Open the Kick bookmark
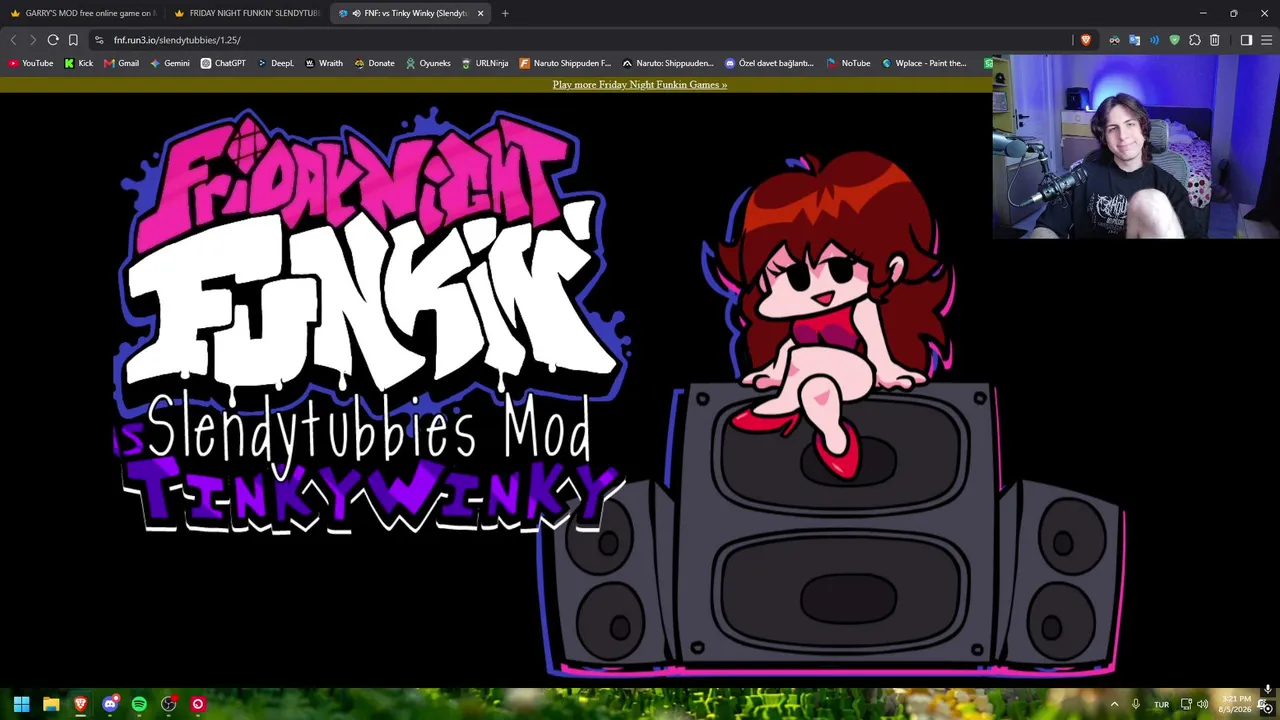This screenshot has height=720, width=1280. tap(78, 63)
